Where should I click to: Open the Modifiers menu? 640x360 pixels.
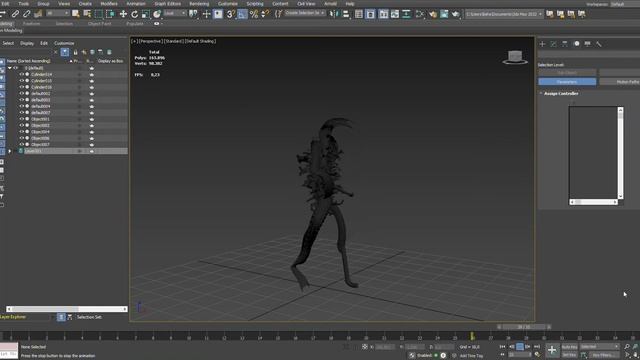(x=109, y=4)
